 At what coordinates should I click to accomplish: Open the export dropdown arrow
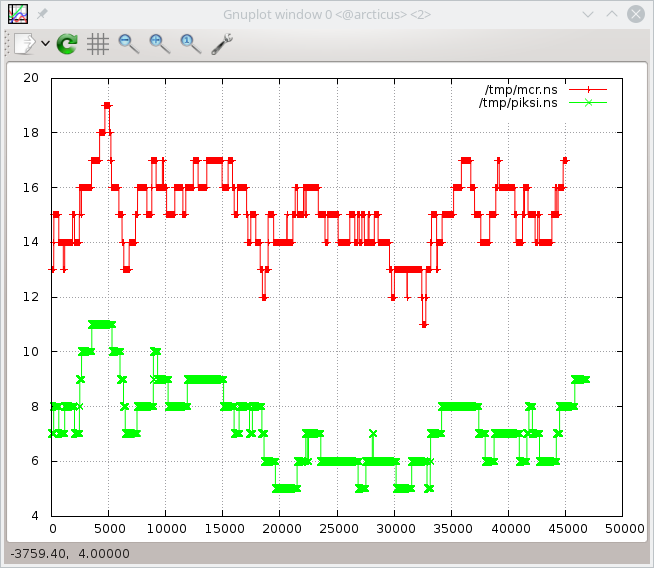tap(45, 43)
